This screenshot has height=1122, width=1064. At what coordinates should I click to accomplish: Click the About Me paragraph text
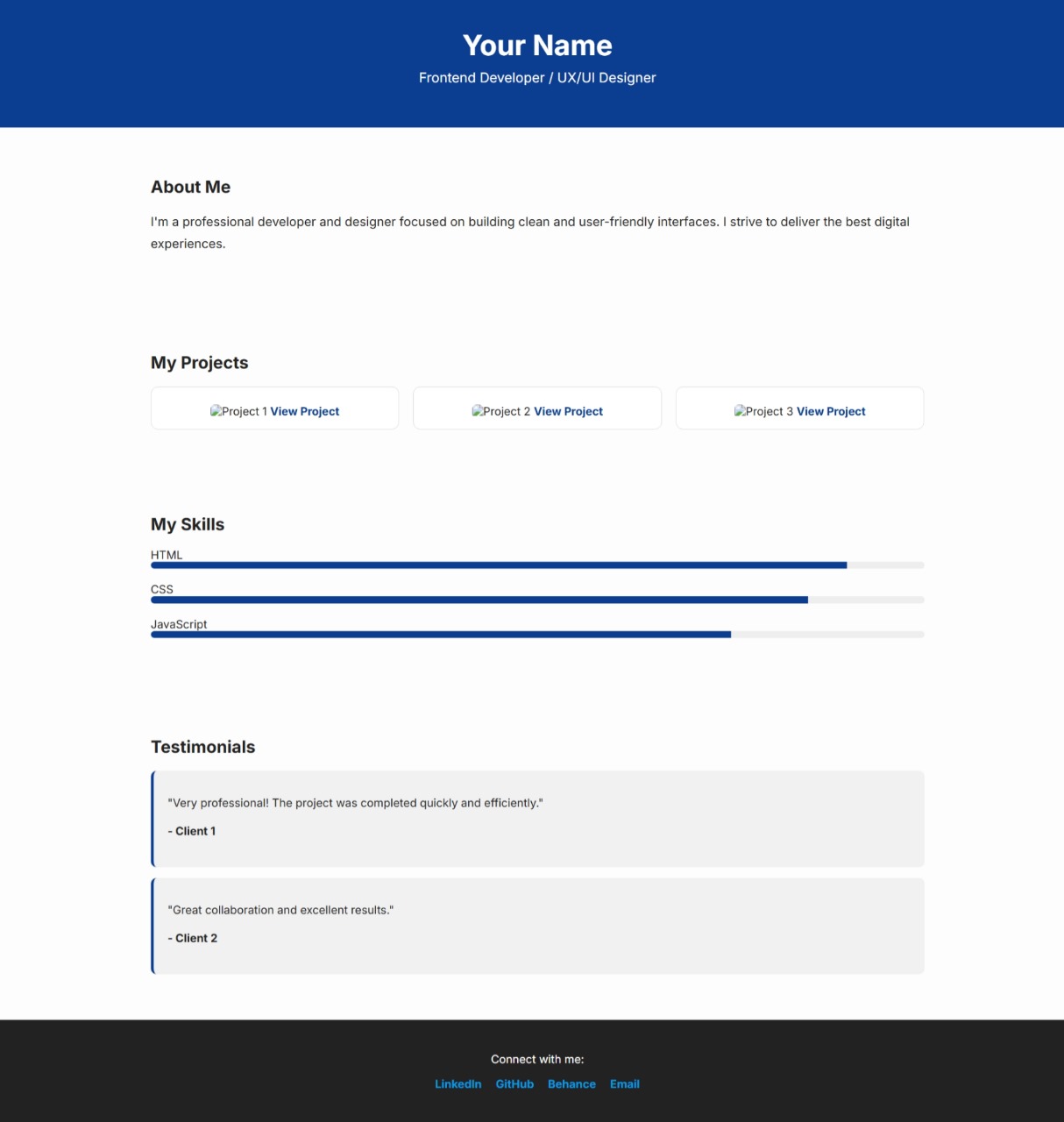coord(530,233)
